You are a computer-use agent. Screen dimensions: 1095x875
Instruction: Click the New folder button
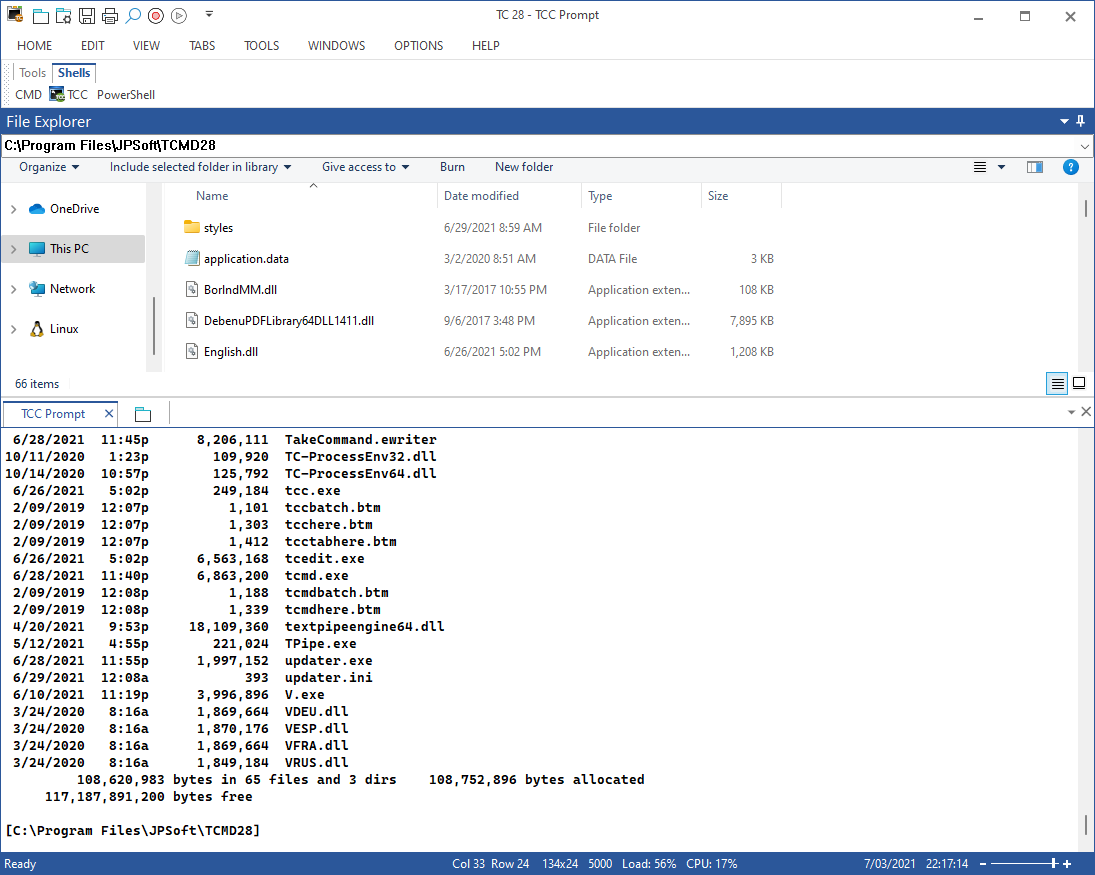click(x=524, y=167)
